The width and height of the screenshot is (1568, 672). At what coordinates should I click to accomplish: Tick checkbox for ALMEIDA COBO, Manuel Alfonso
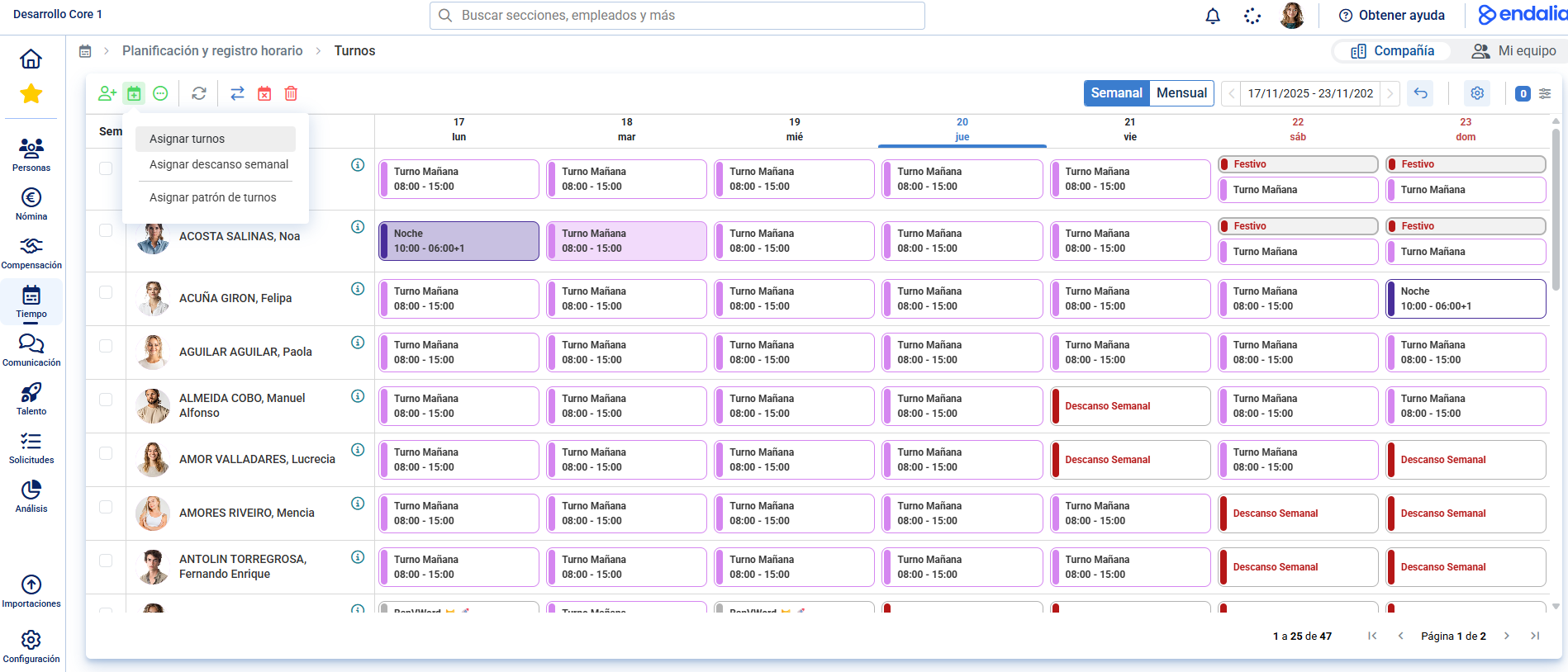pyautogui.click(x=106, y=400)
